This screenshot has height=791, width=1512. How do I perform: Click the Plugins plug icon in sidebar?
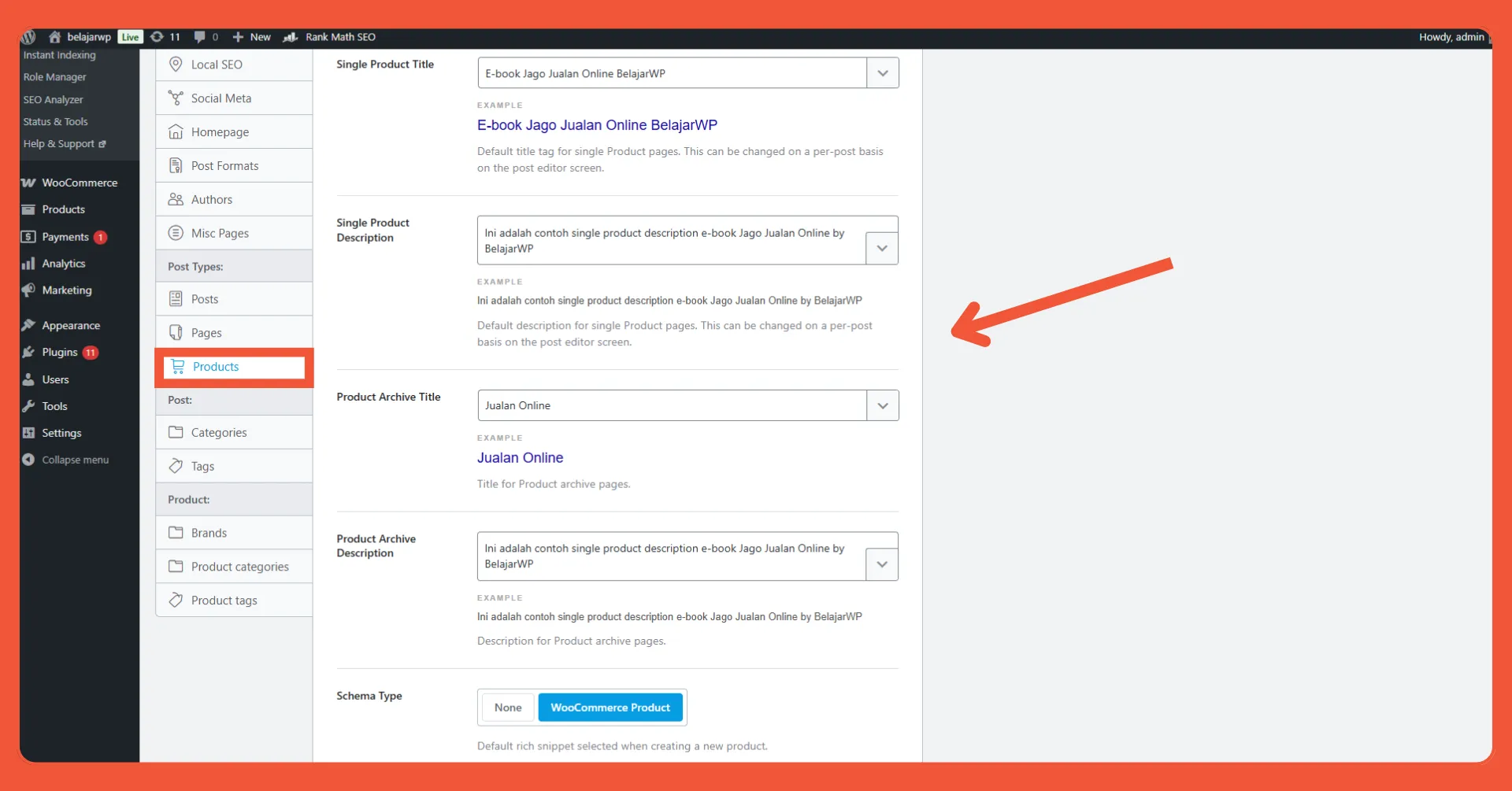point(28,352)
